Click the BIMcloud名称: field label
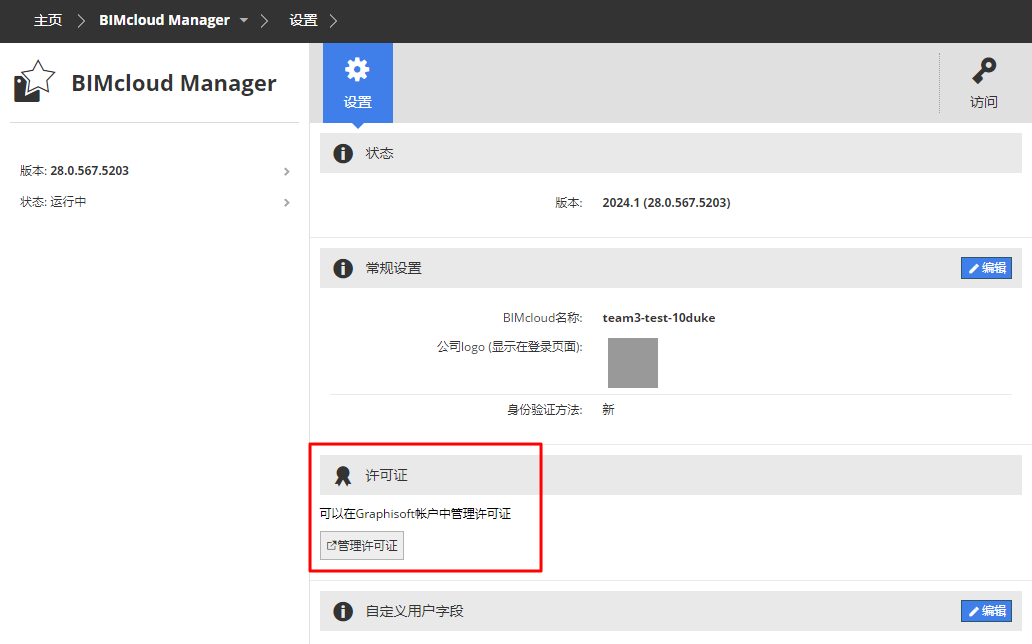 [542, 318]
